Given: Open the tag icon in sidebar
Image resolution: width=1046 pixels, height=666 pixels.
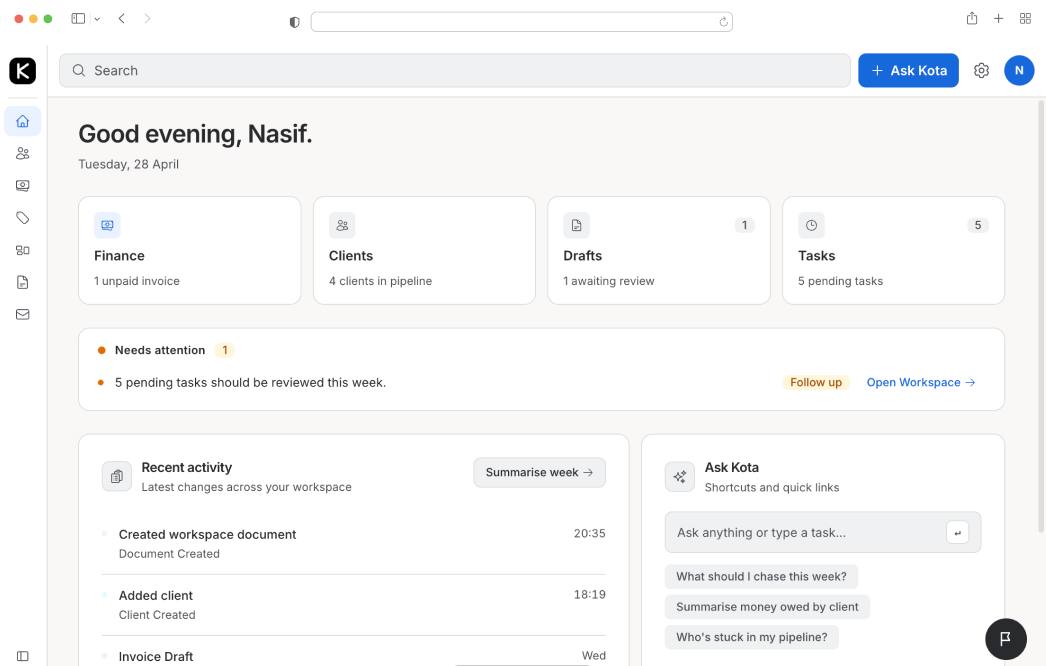Looking at the screenshot, I should coord(23,218).
